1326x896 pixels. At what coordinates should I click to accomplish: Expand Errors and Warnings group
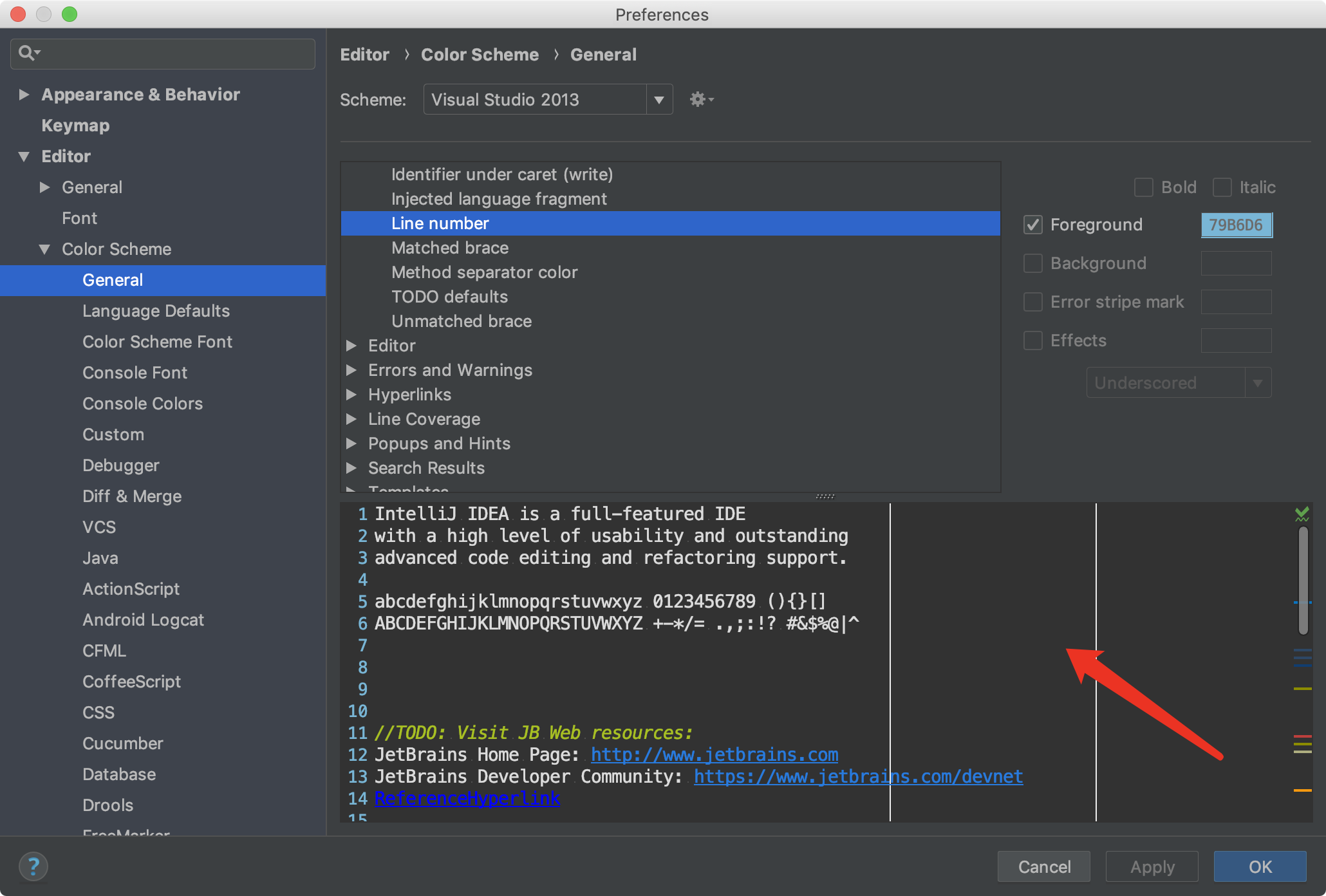tap(351, 370)
